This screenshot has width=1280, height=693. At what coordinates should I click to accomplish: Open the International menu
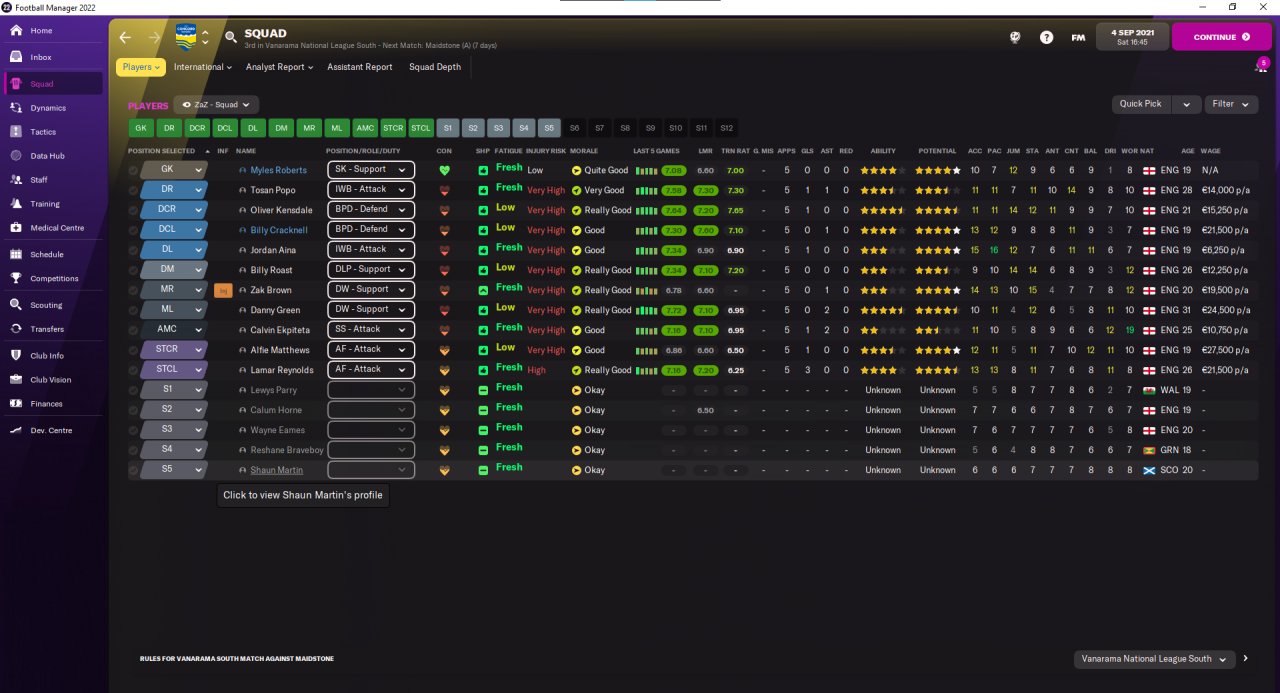click(202, 67)
